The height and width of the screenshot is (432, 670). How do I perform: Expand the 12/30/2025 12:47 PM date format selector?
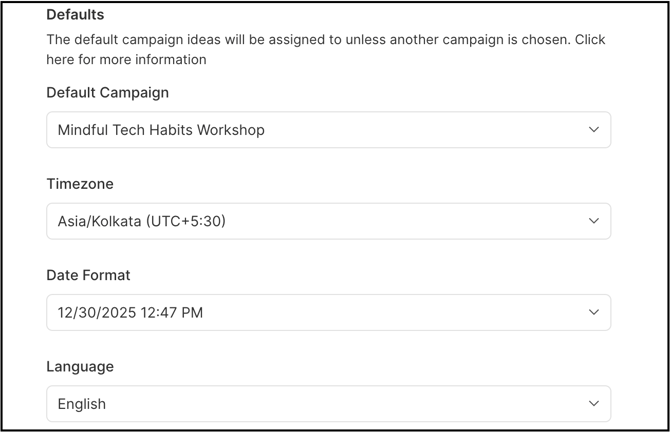[130, 312]
